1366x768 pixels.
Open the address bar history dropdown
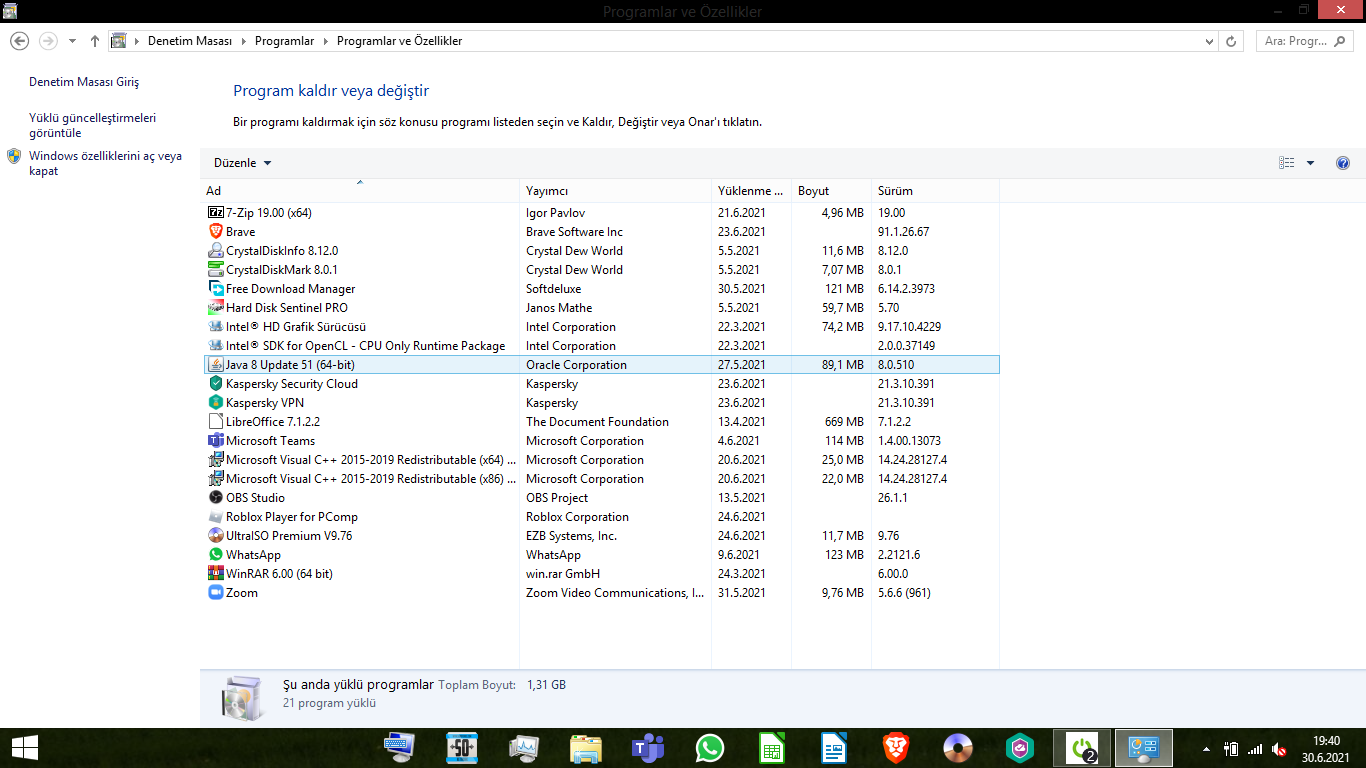tap(1209, 41)
